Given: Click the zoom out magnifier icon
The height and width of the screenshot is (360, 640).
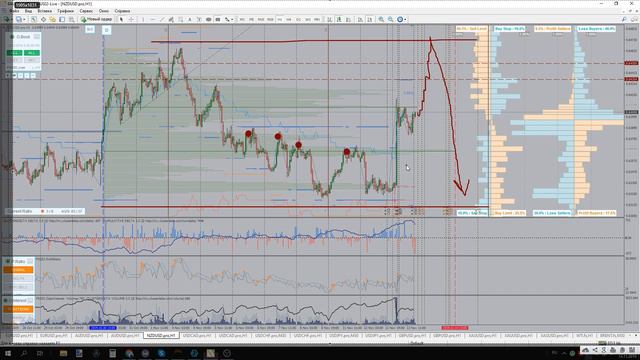Looking at the screenshot, I should pos(391,19).
